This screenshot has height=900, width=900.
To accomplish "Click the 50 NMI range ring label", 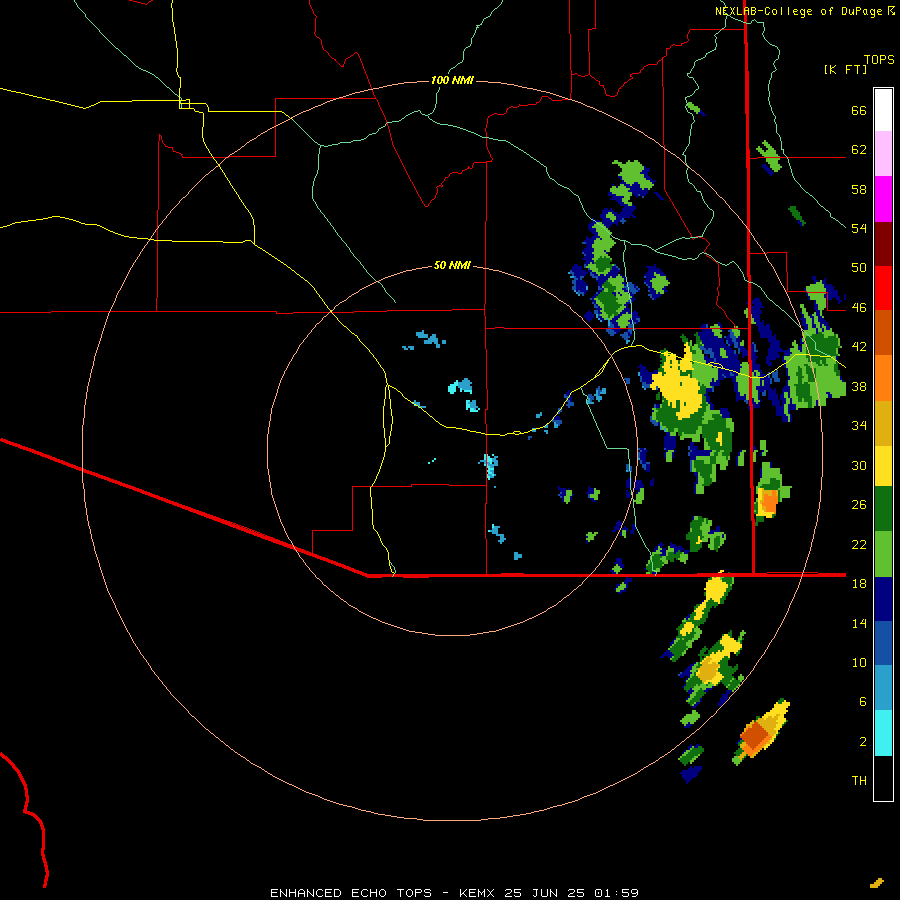I will click(x=452, y=265).
